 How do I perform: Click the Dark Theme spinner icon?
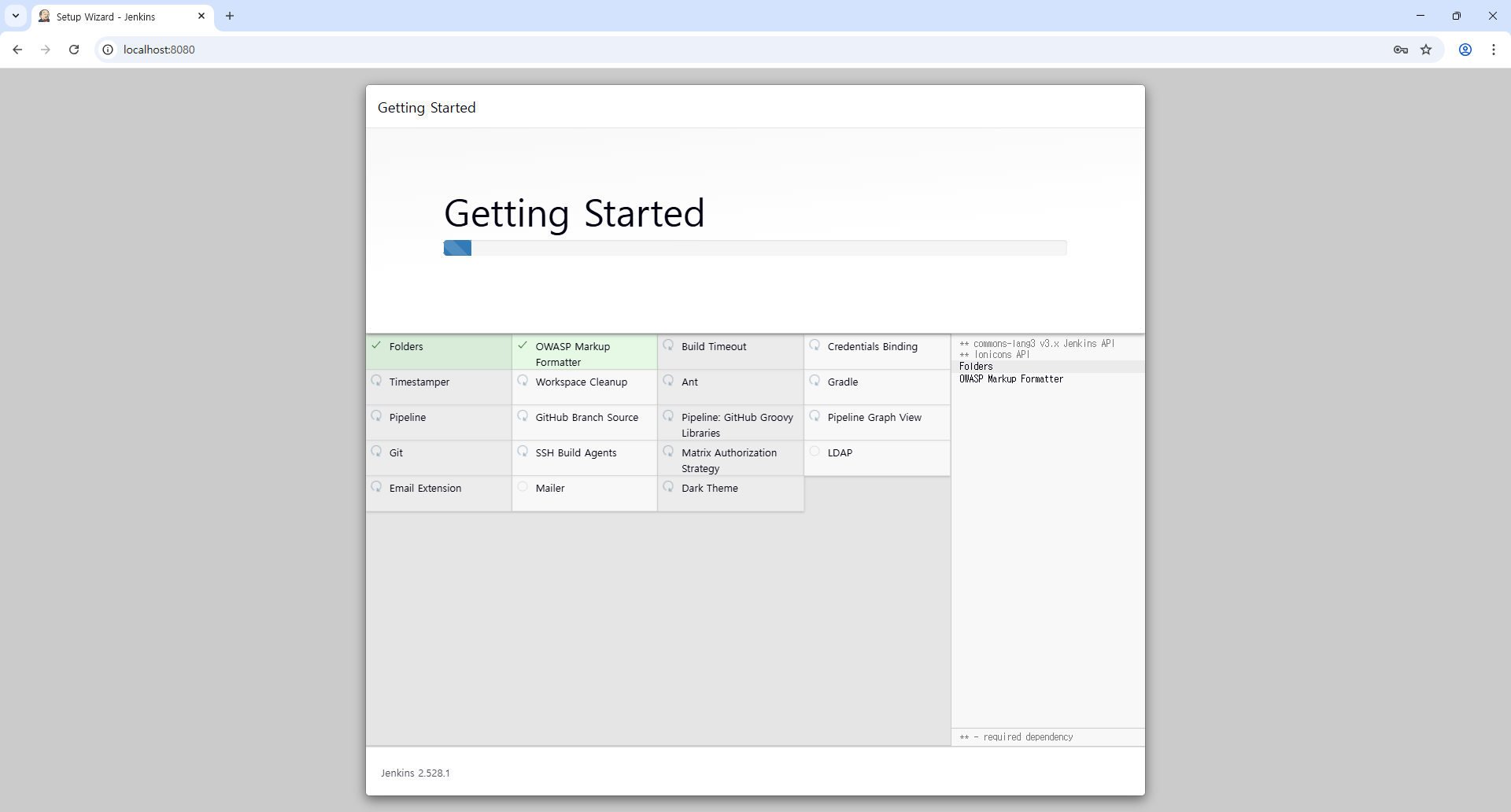pyautogui.click(x=668, y=487)
